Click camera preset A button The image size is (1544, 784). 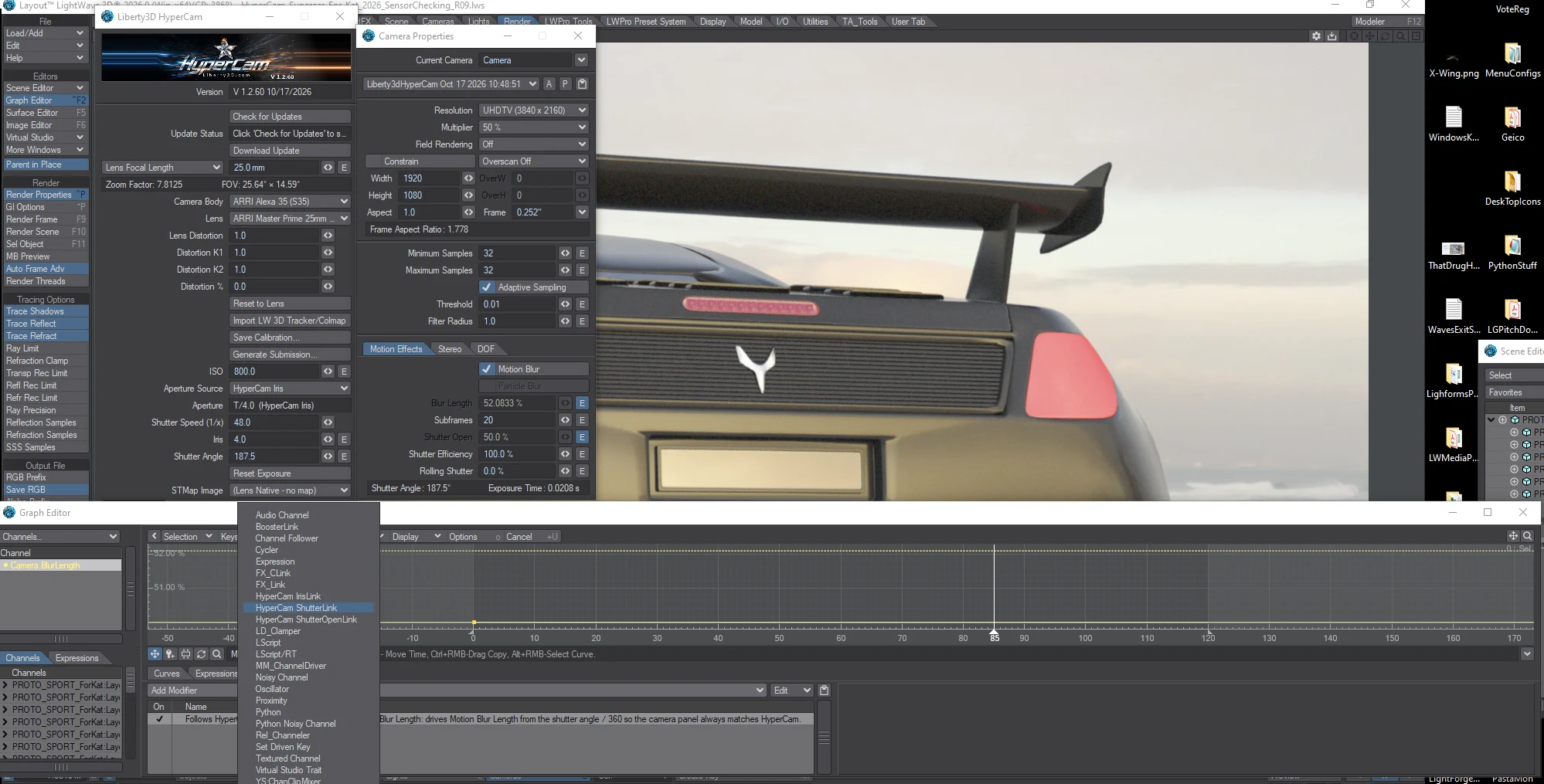click(549, 84)
